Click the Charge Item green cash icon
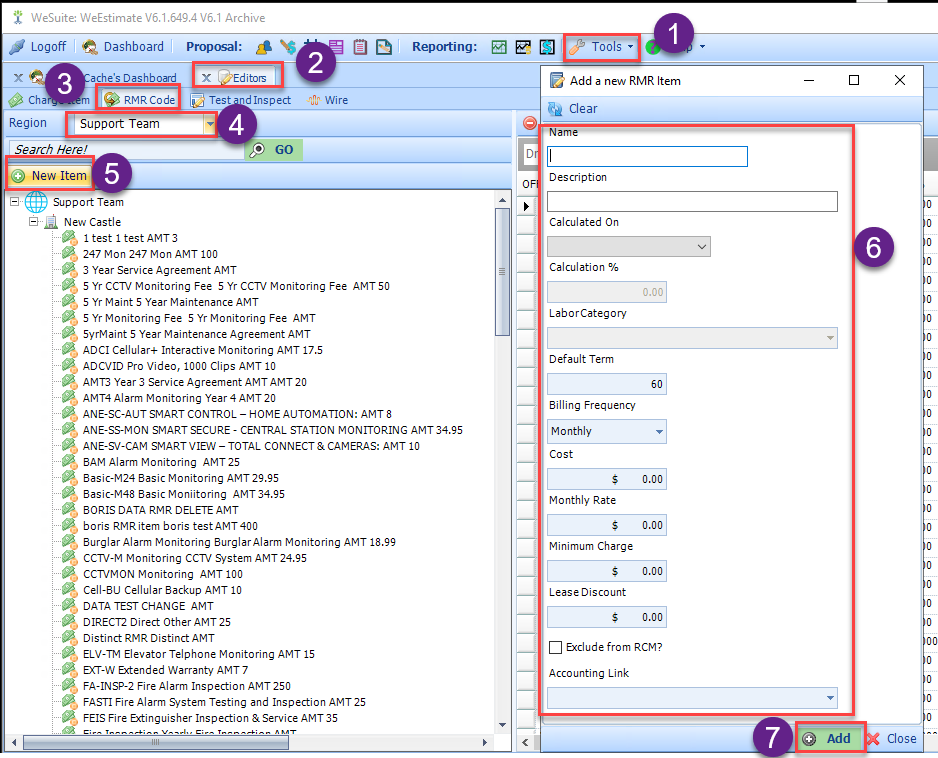 pos(16,100)
